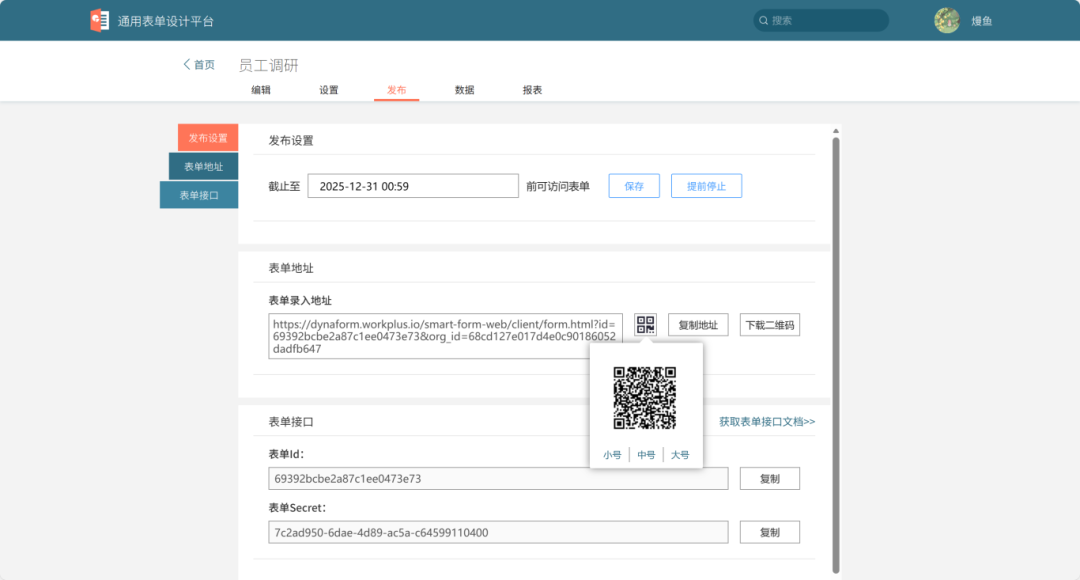Open the 截止至 deadline date picker
The image size is (1080, 580).
[x=412, y=185]
